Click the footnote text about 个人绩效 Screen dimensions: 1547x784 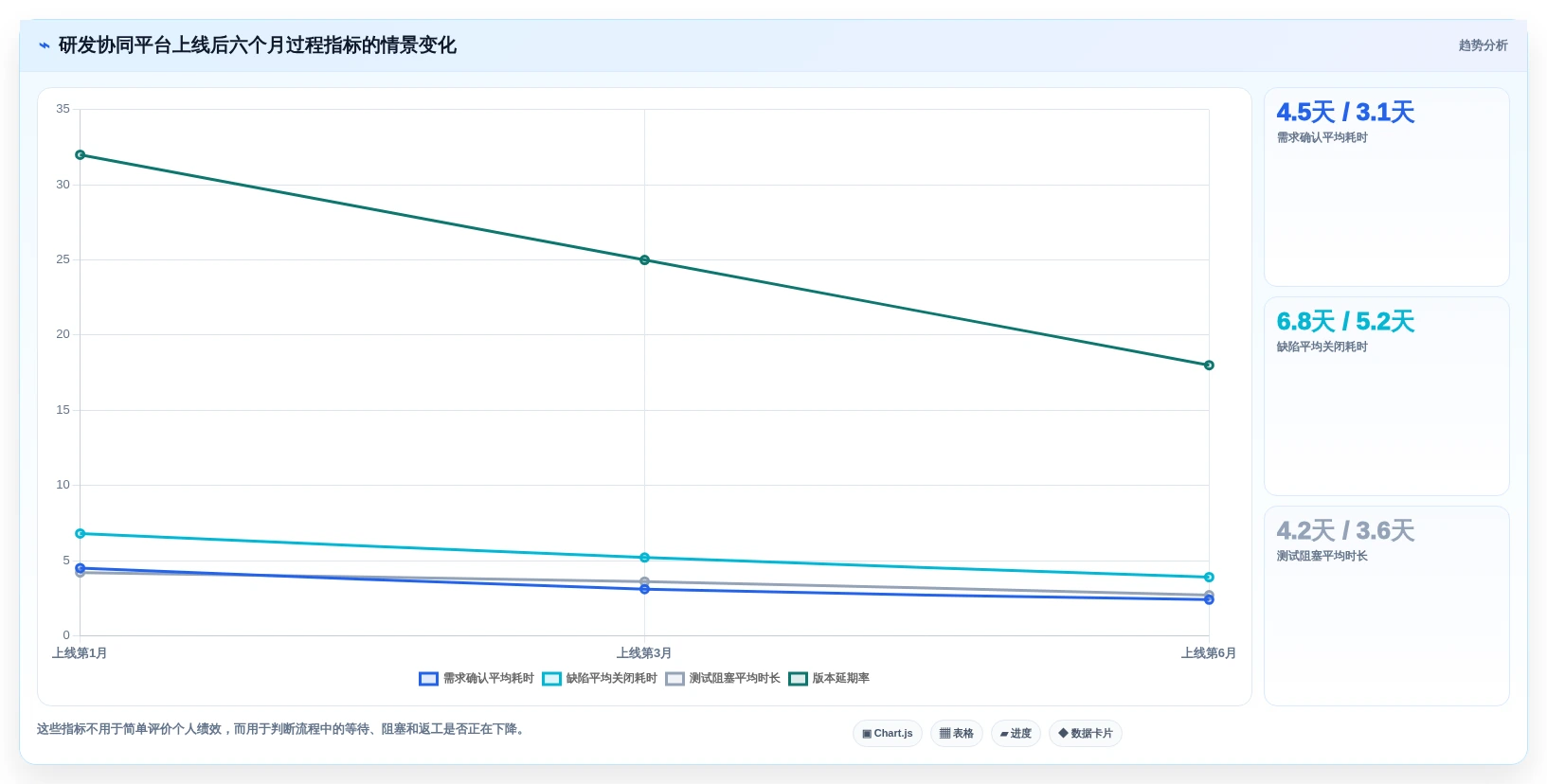[x=282, y=729]
